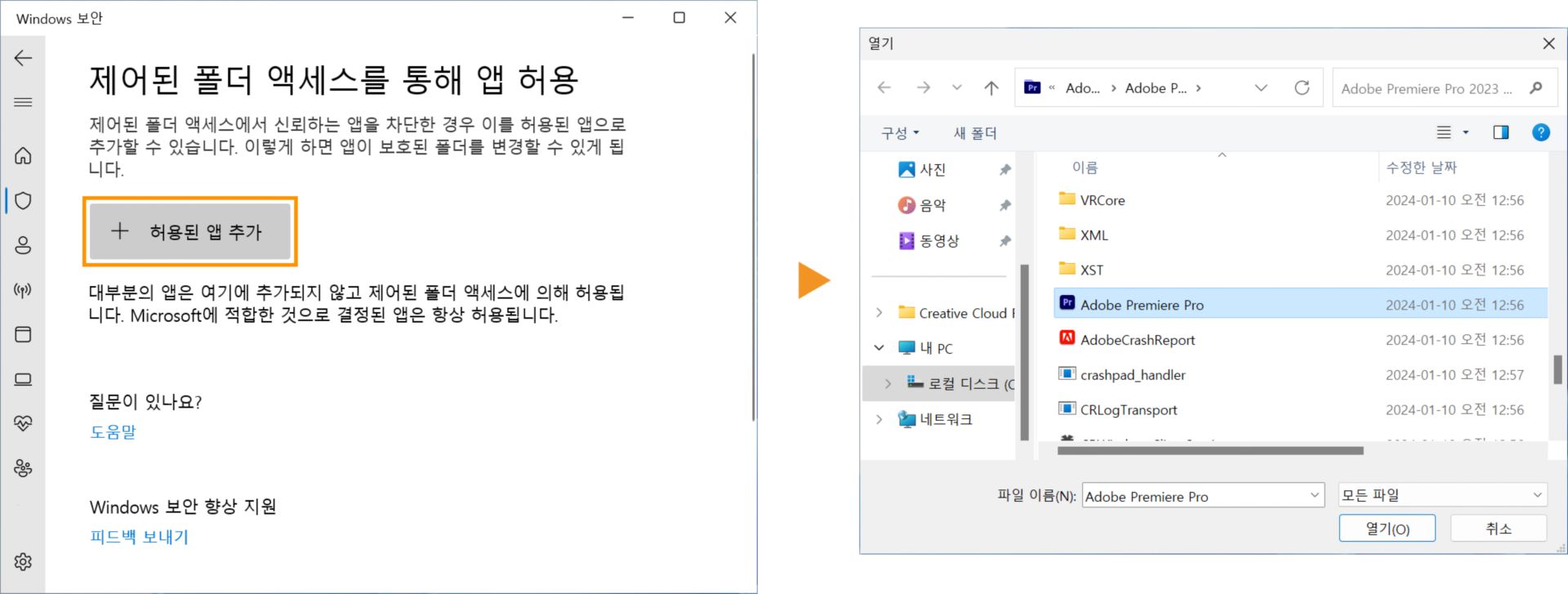Screen dimensions: 1568x594
Task: Go up one folder level in 열기 dialog
Action: pyautogui.click(x=991, y=88)
